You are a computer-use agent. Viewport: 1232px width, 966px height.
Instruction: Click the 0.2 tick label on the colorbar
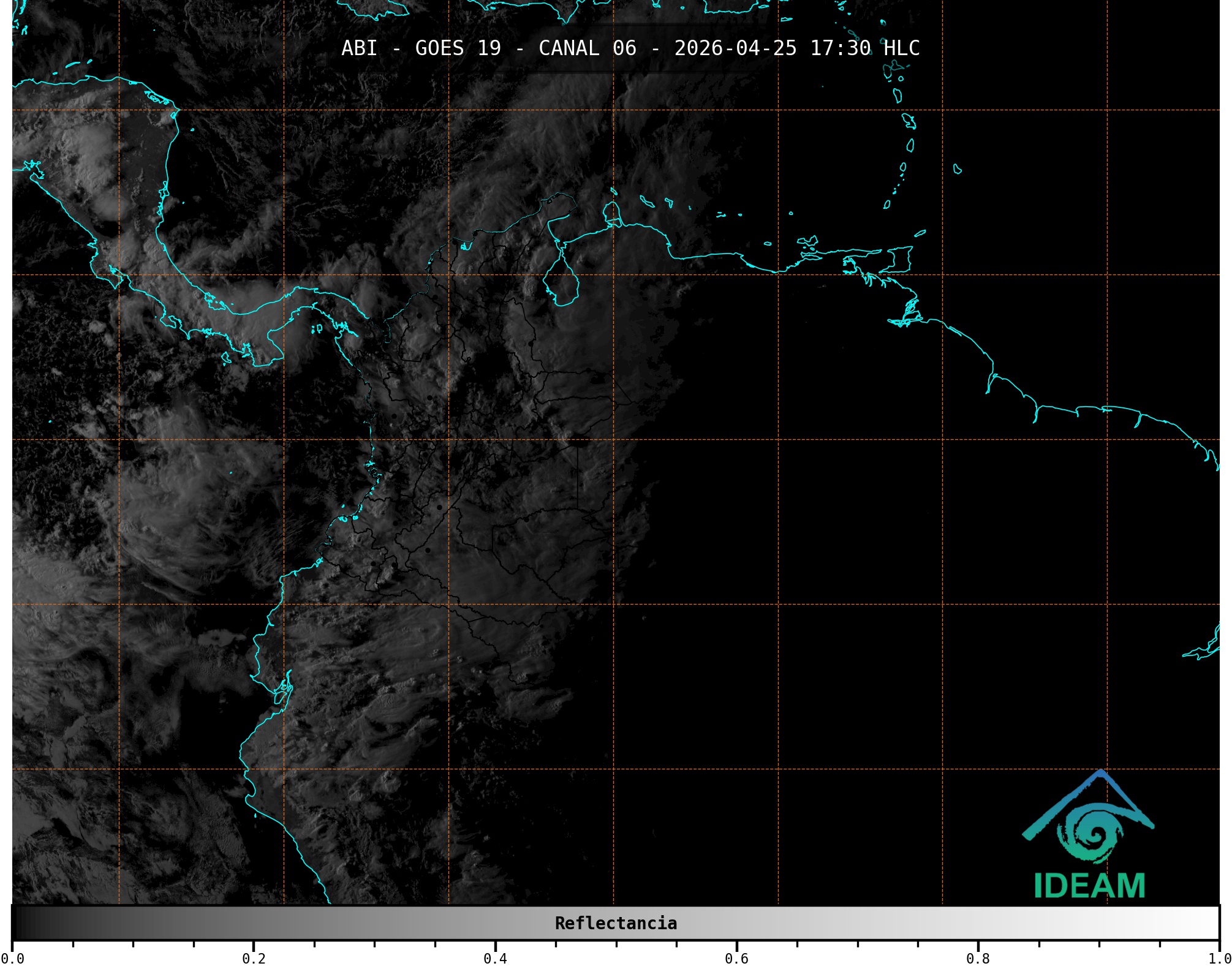[254, 958]
